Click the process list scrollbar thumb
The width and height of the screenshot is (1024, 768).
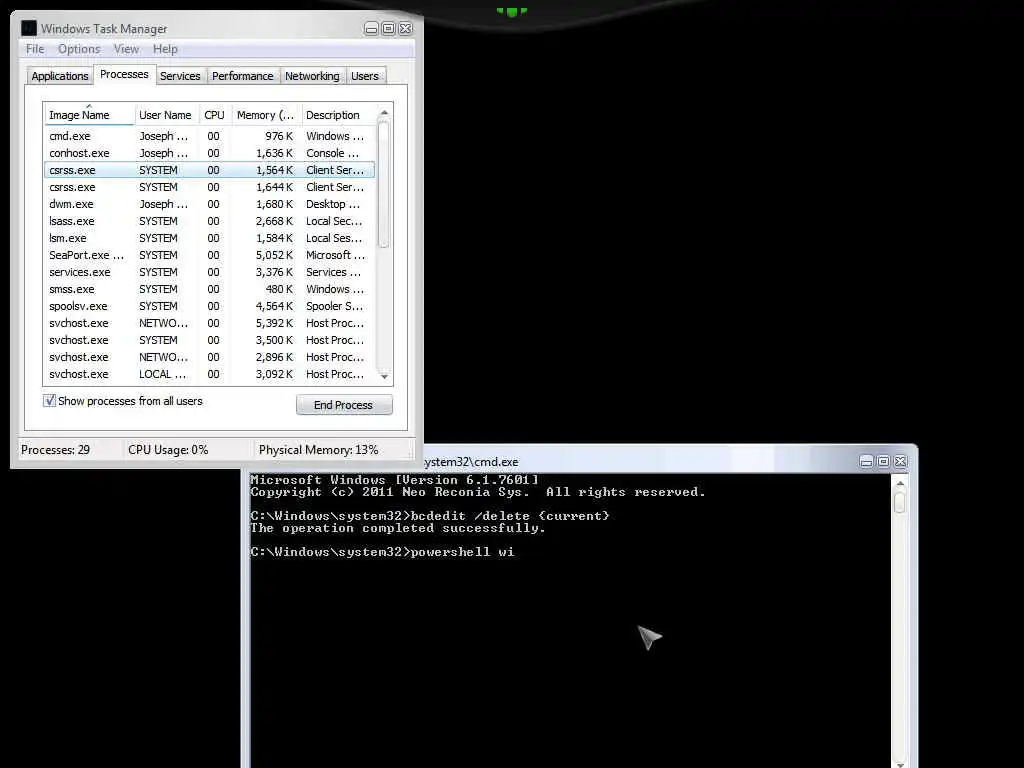click(384, 185)
